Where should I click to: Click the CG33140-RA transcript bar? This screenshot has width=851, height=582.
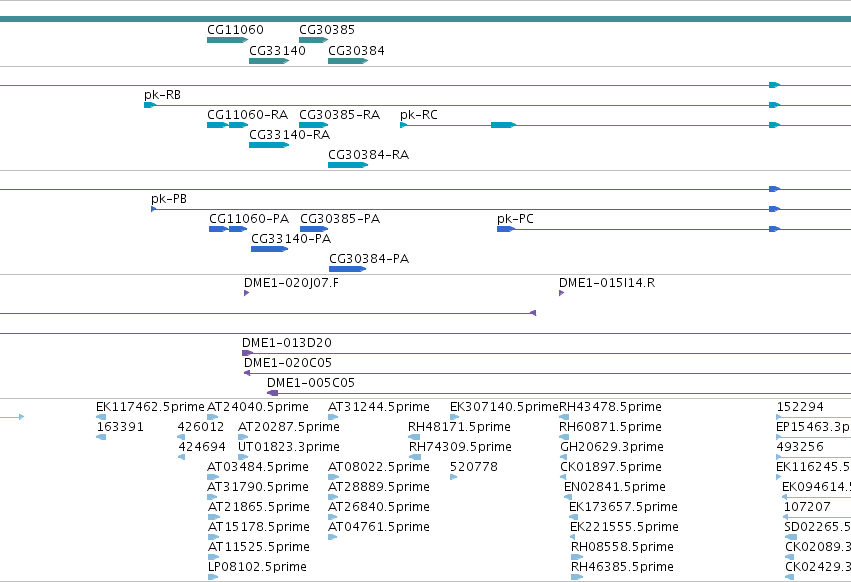[269, 145]
